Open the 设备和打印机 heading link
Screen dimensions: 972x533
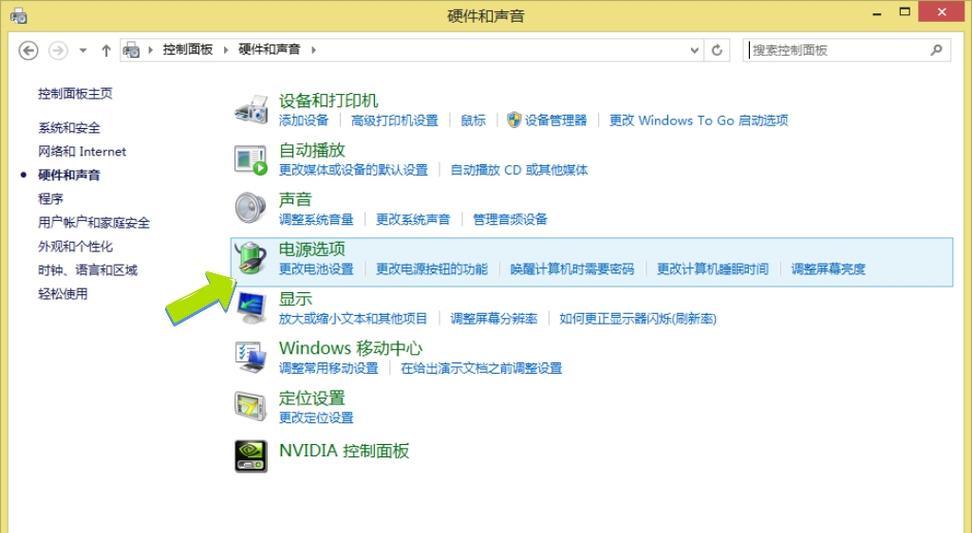pyautogui.click(x=329, y=100)
